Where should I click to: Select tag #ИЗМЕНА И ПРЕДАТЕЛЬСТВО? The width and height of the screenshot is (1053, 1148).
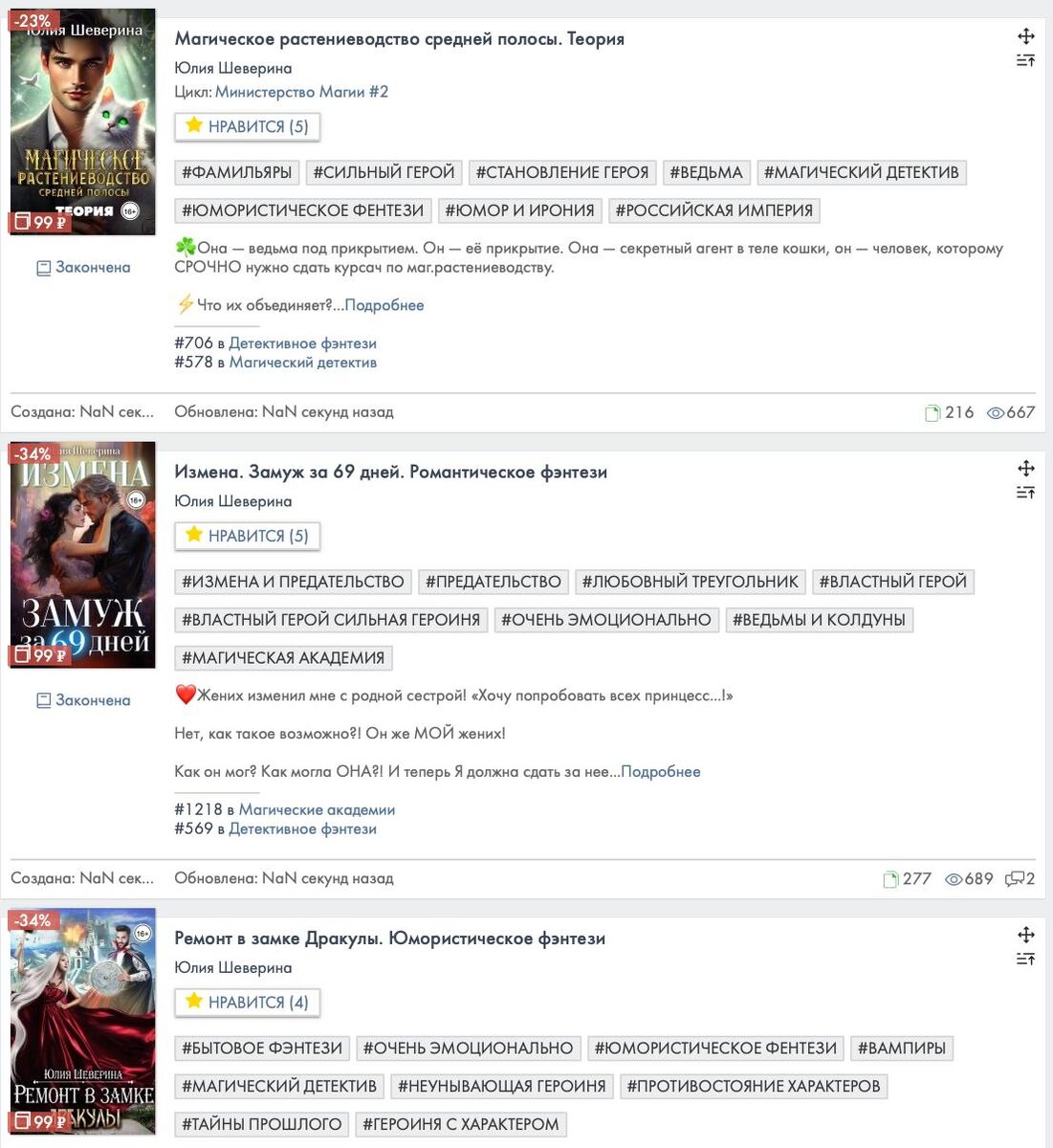293,582
